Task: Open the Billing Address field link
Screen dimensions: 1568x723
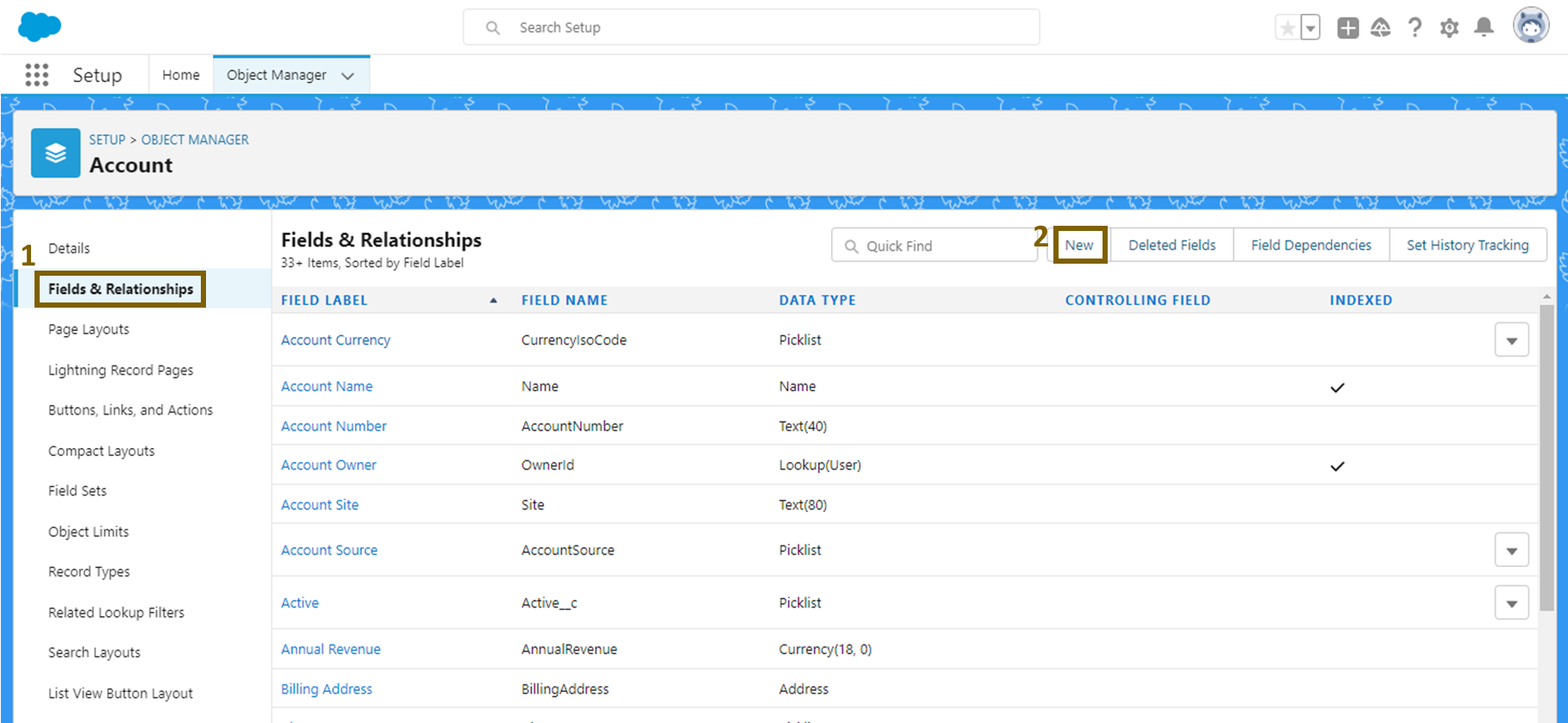Action: (327, 689)
